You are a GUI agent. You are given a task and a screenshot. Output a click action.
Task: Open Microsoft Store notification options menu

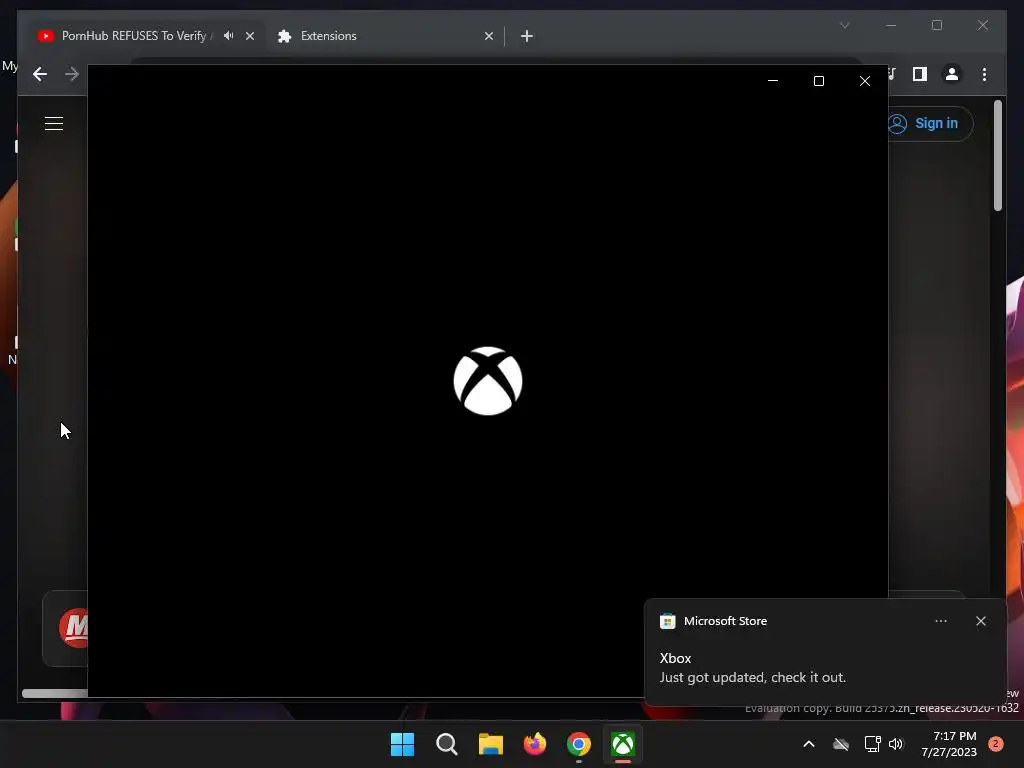click(x=940, y=621)
